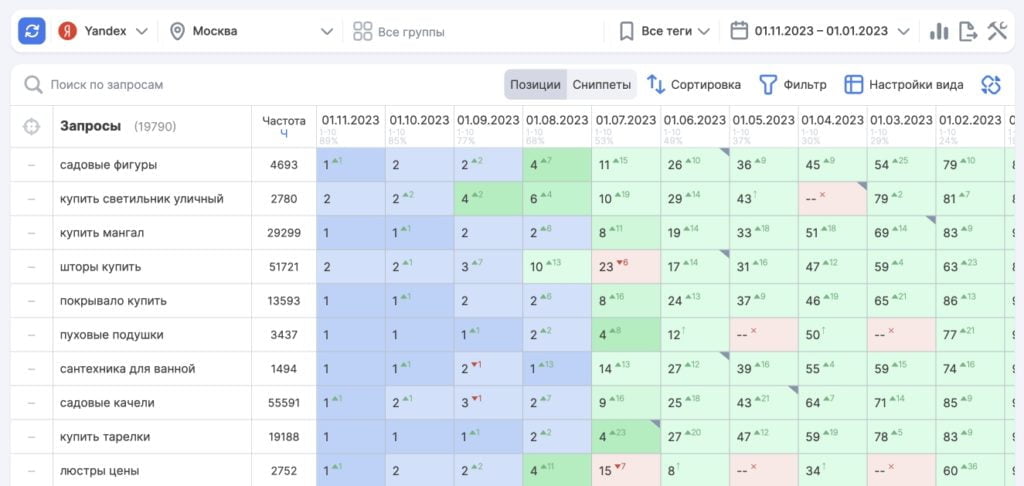Click the calendar icon beside date range
Image resolution: width=1024 pixels, height=486 pixels.
[x=739, y=31]
